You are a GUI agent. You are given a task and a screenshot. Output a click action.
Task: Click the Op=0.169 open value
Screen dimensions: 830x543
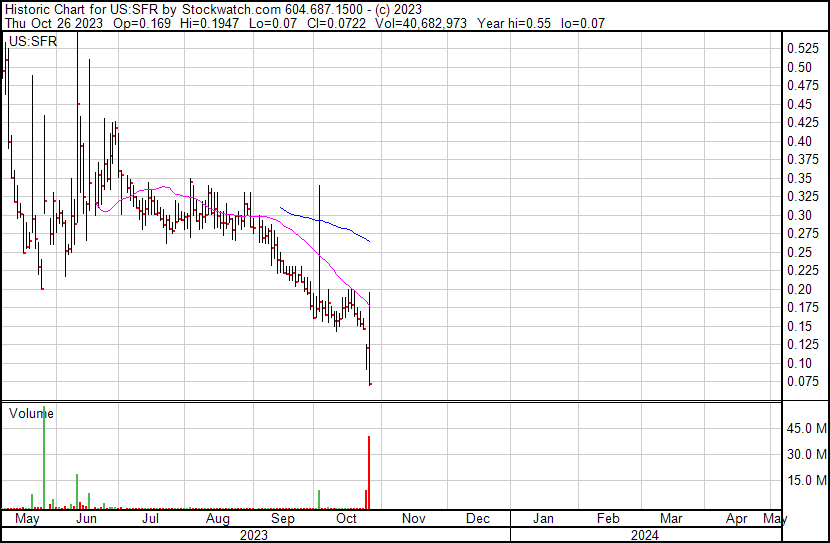(141, 23)
